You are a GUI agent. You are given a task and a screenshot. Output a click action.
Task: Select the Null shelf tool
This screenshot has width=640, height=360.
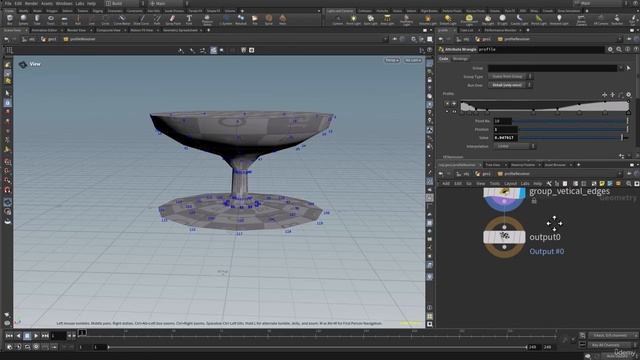click(78, 19)
